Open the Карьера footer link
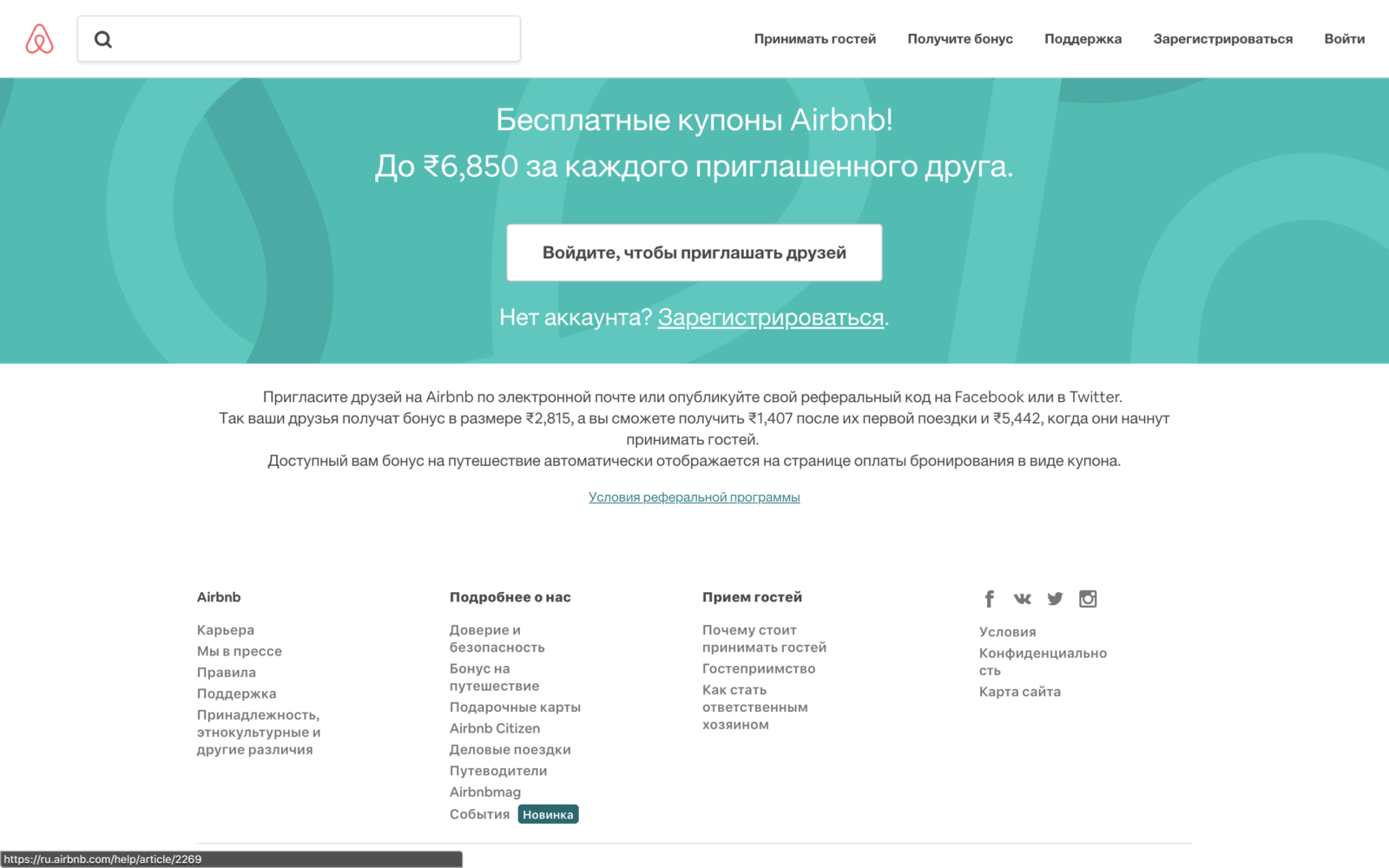 pyautogui.click(x=226, y=630)
